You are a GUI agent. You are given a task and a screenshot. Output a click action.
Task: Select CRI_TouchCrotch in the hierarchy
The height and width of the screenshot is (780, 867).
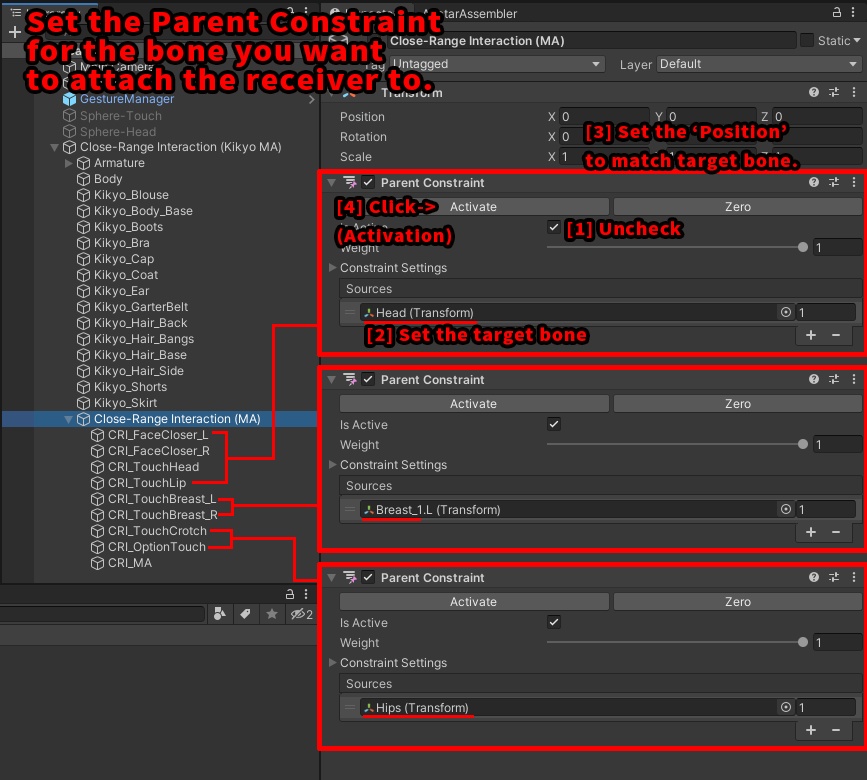point(157,531)
